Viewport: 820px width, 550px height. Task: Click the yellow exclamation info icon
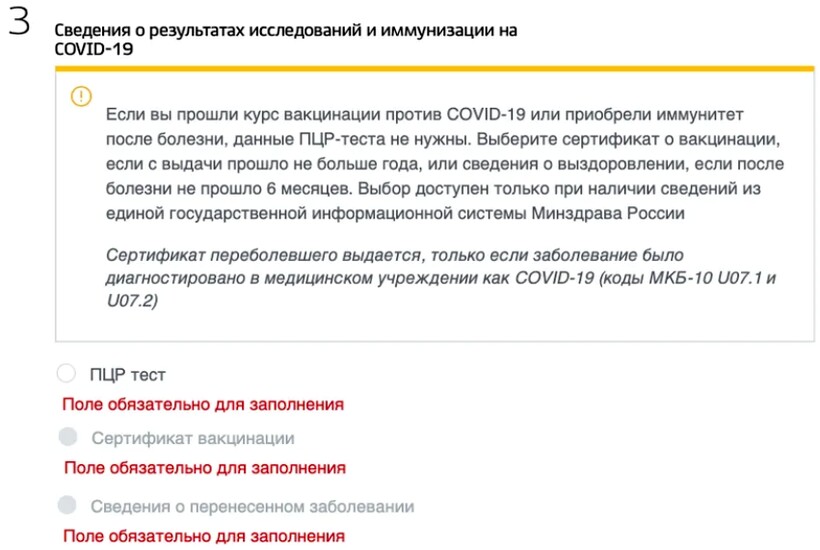pyautogui.click(x=81, y=97)
